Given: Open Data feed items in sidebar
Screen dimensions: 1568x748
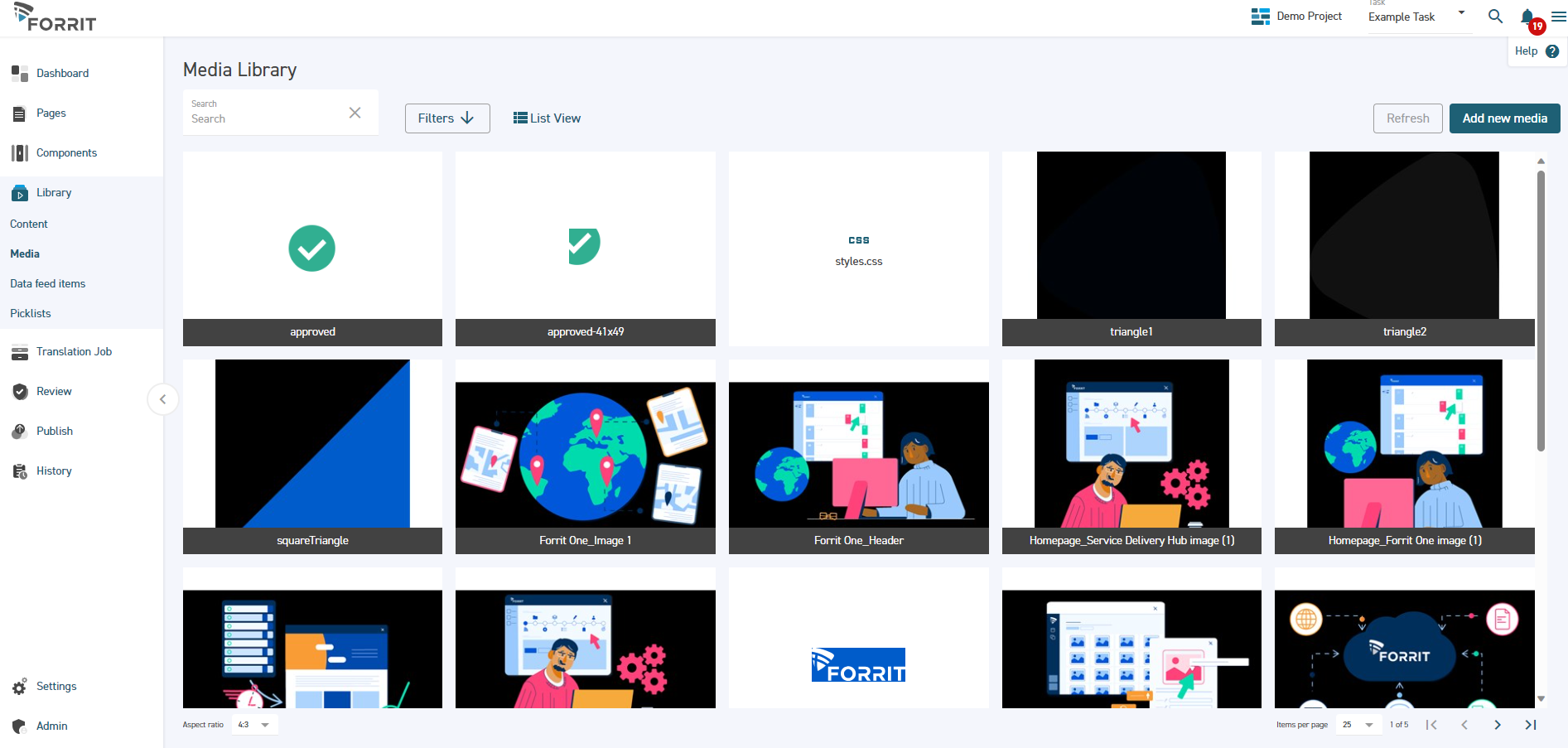Looking at the screenshot, I should tap(48, 283).
